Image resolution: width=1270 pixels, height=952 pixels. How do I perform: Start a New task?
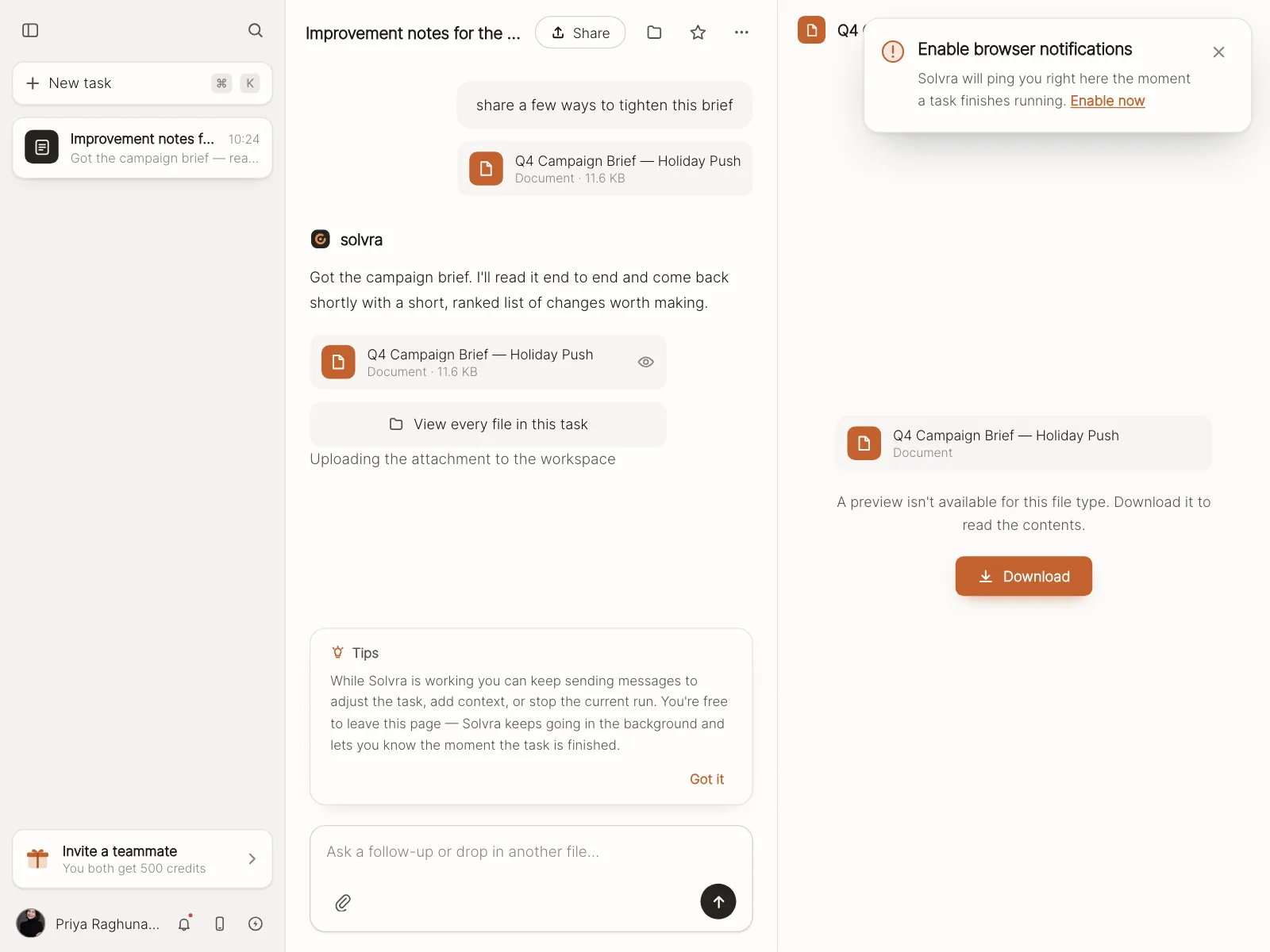(x=142, y=83)
